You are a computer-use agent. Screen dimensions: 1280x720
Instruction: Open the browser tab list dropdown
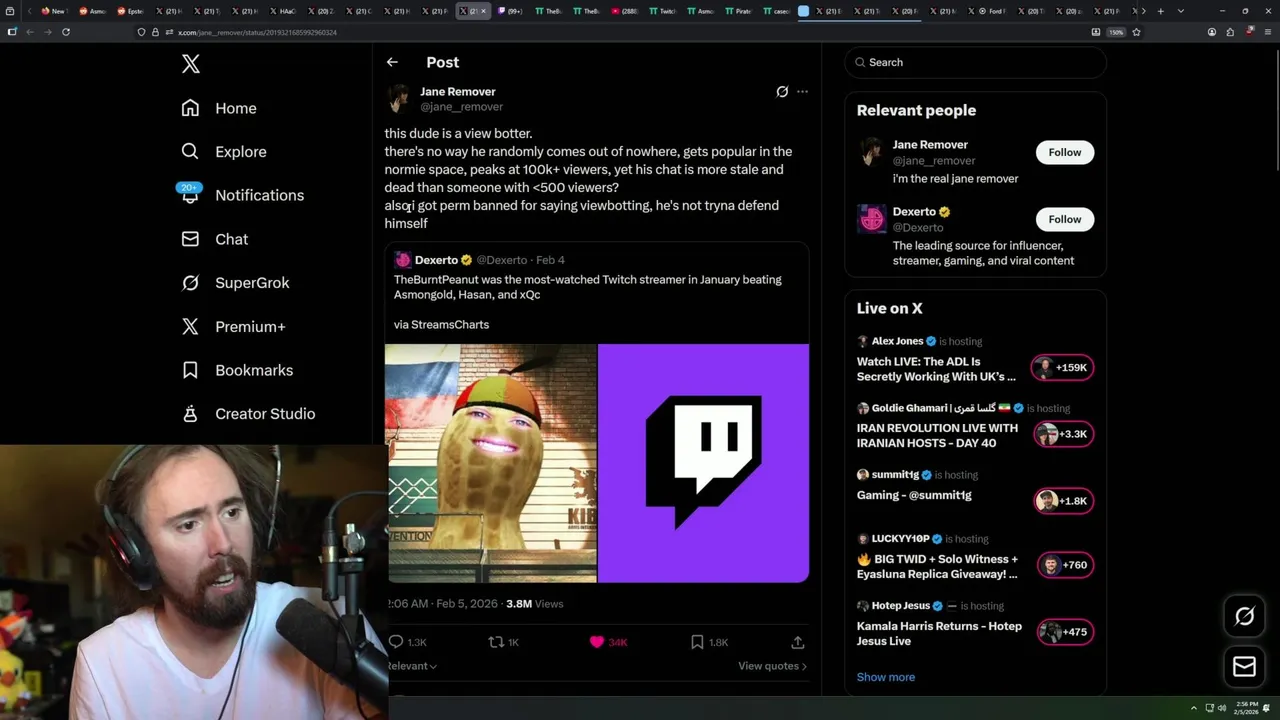click(x=1182, y=11)
